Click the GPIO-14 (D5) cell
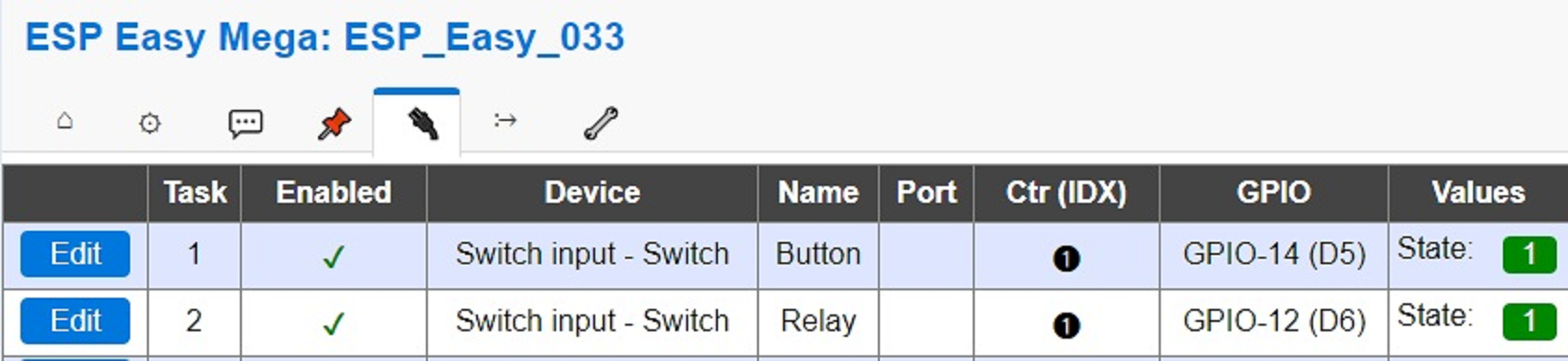The width and height of the screenshot is (1568, 361). (1274, 254)
